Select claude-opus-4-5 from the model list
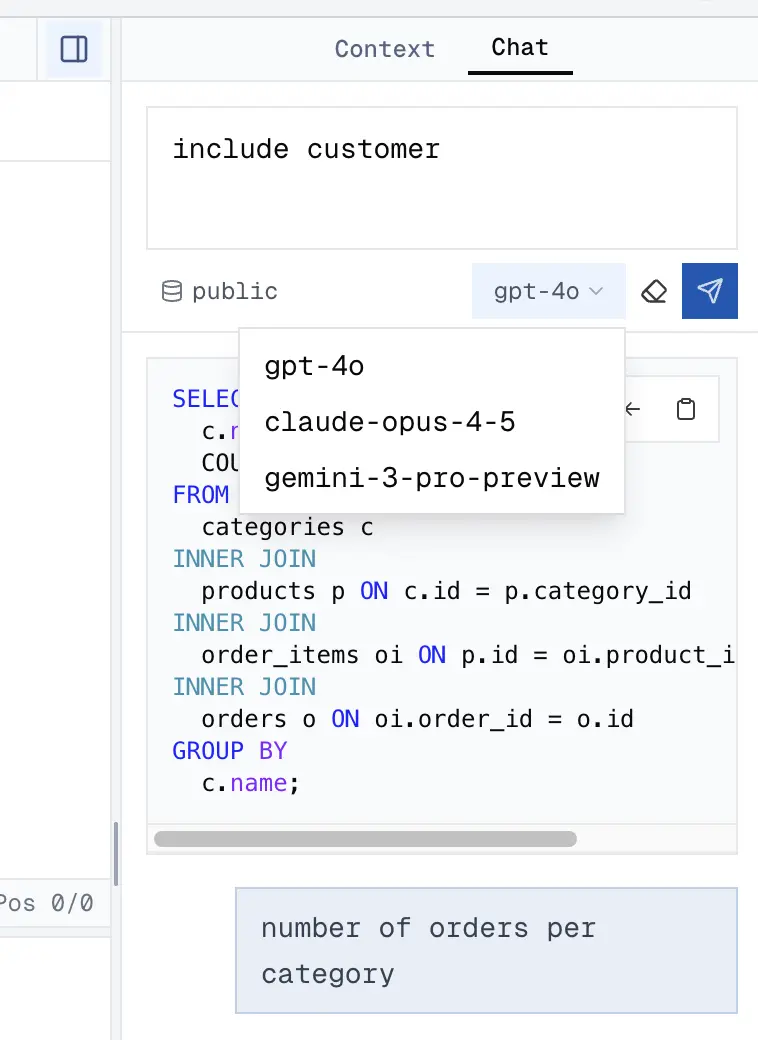This screenshot has height=1040, width=758. [x=389, y=422]
